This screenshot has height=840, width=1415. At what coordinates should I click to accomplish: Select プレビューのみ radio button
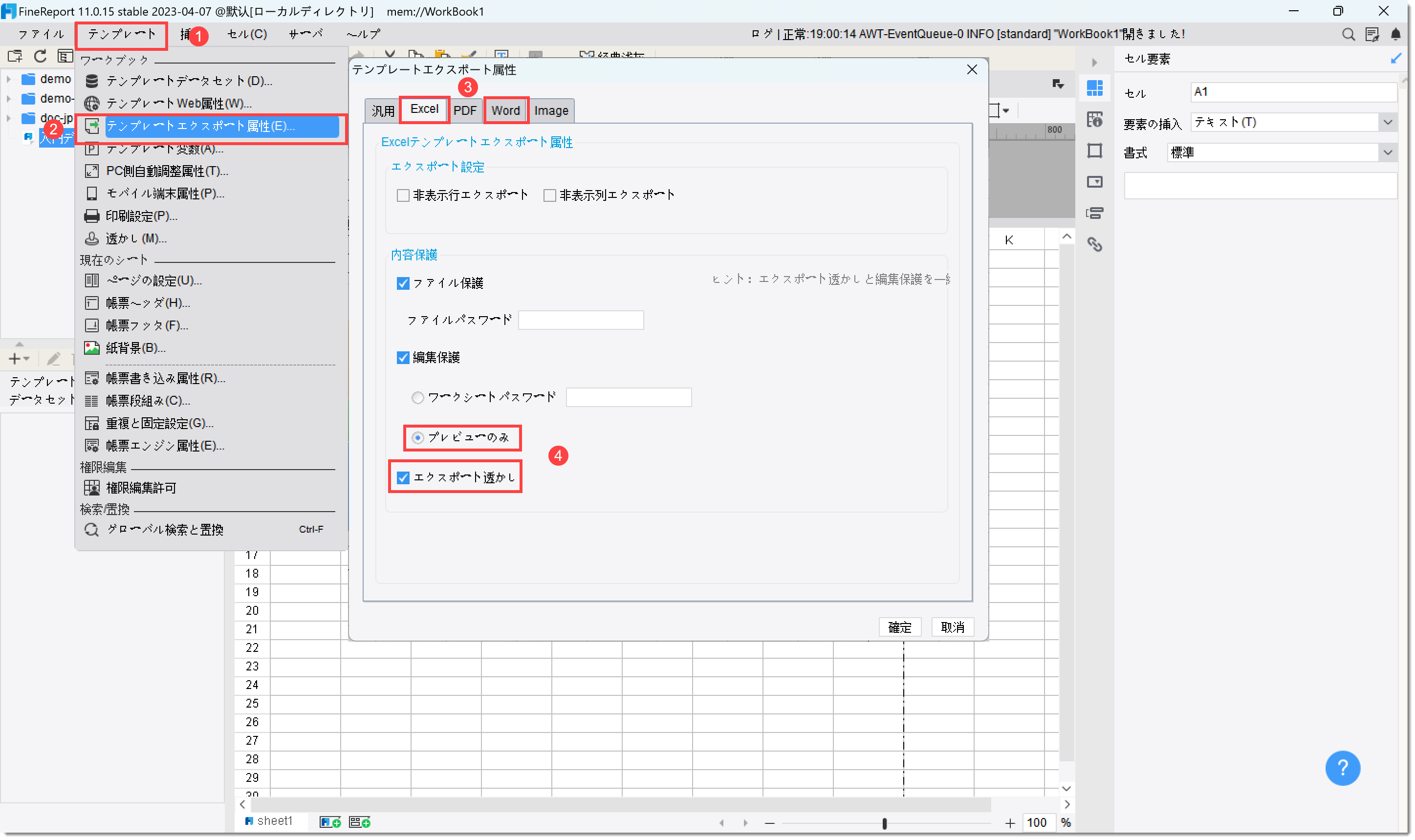click(418, 437)
